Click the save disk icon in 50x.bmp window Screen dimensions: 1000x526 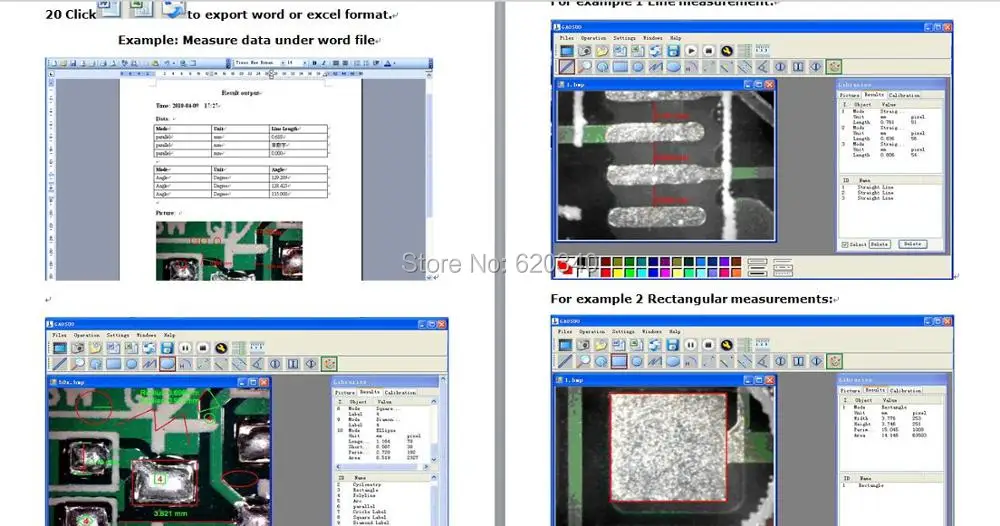(x=167, y=348)
